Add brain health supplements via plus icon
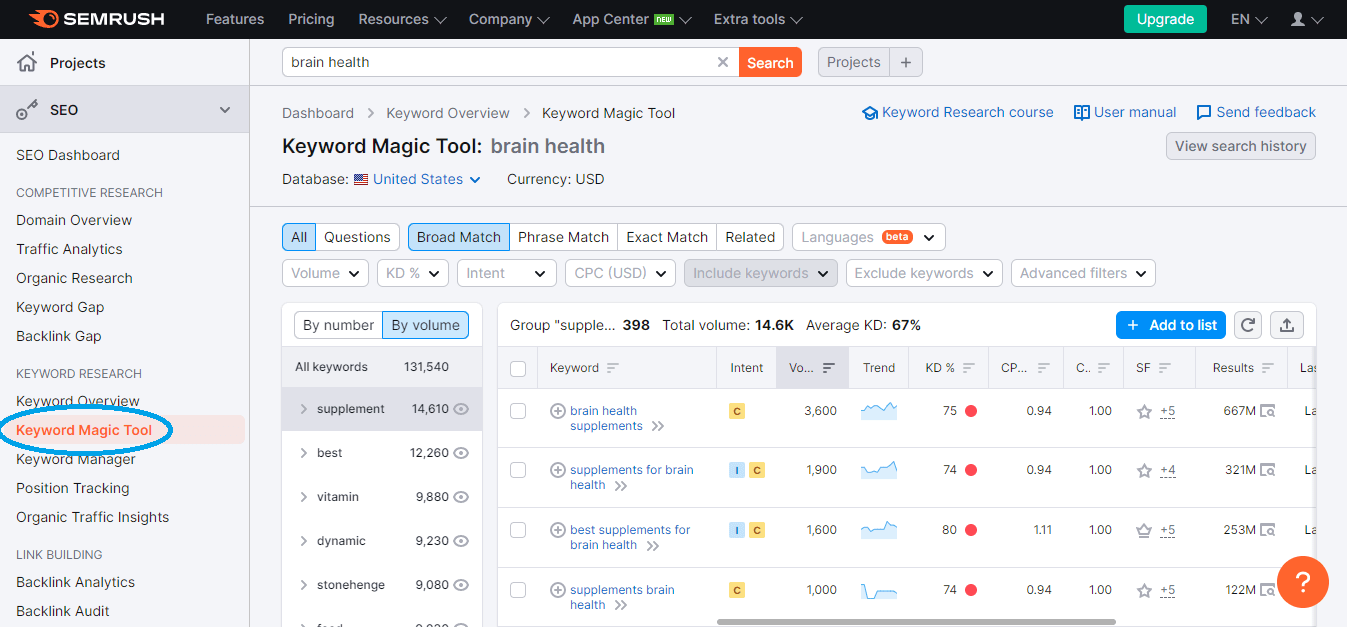Screen dimensions: 1347x627 tap(558, 411)
